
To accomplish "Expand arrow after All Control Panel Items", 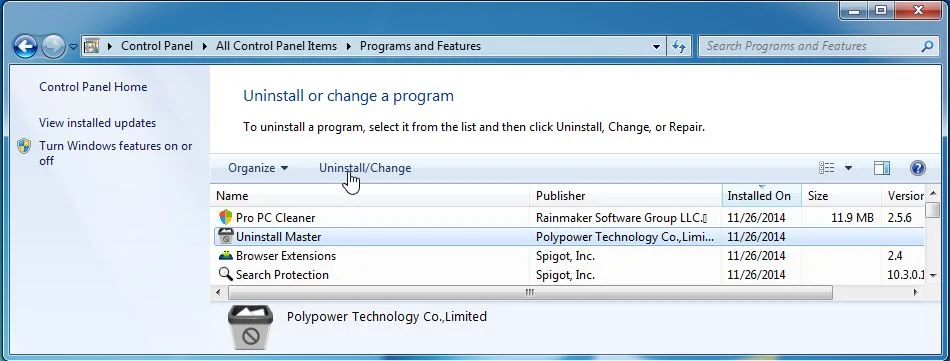I will click(x=348, y=46).
